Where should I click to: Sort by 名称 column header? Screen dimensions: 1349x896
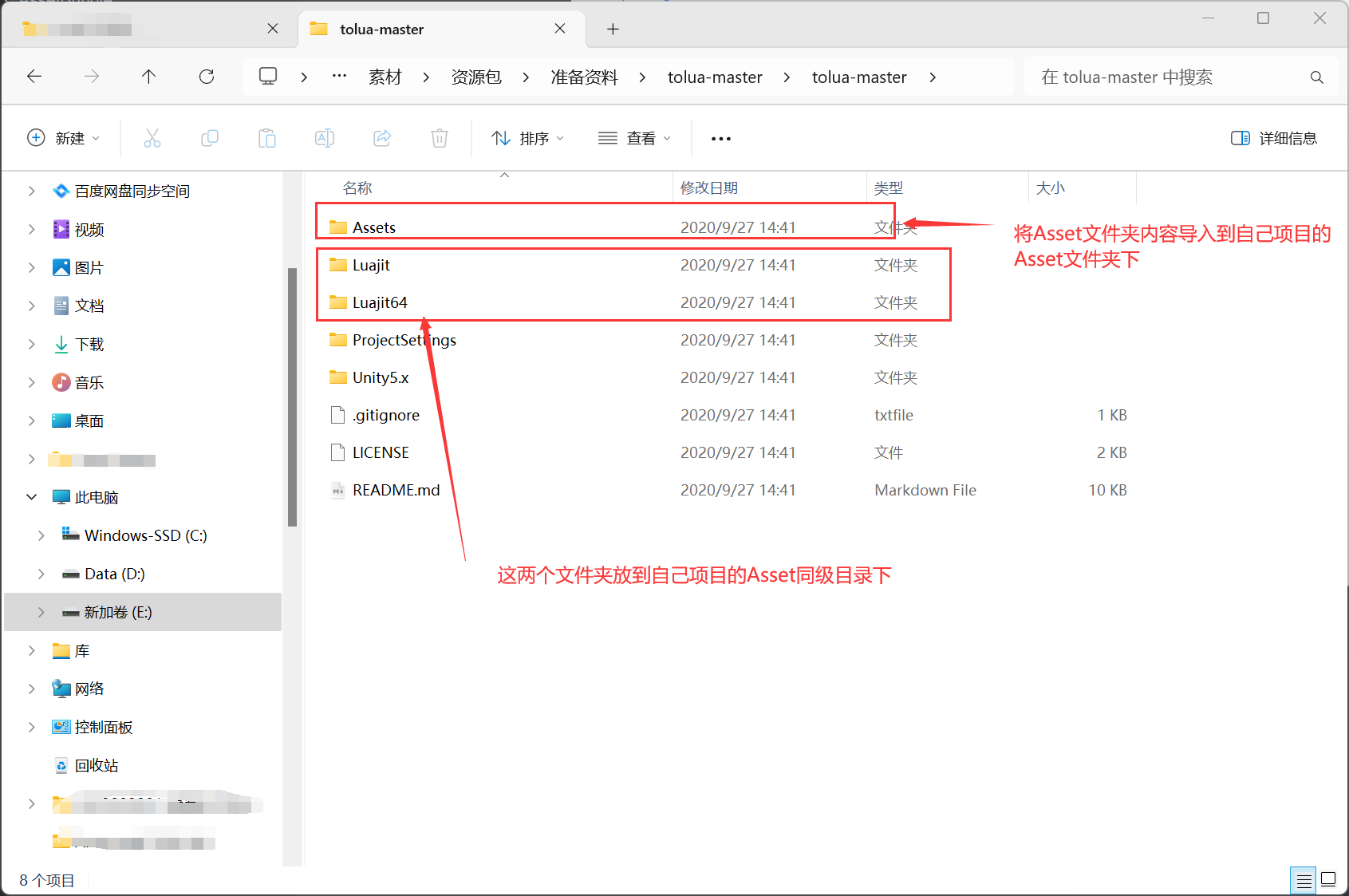point(357,188)
